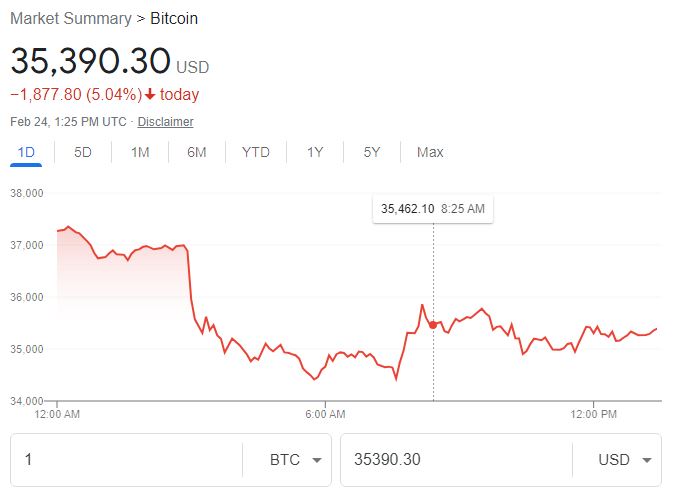
Task: Click the BTC amount input field
Action: [x=125, y=460]
